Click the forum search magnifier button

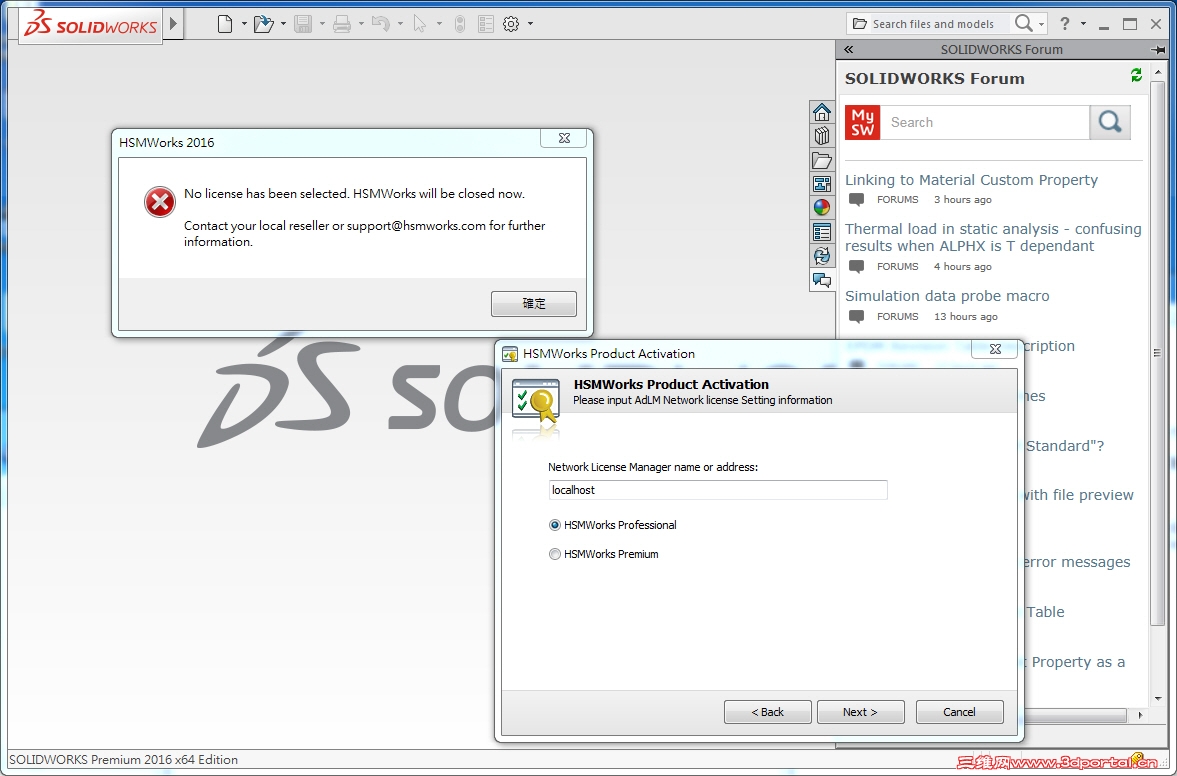1109,122
